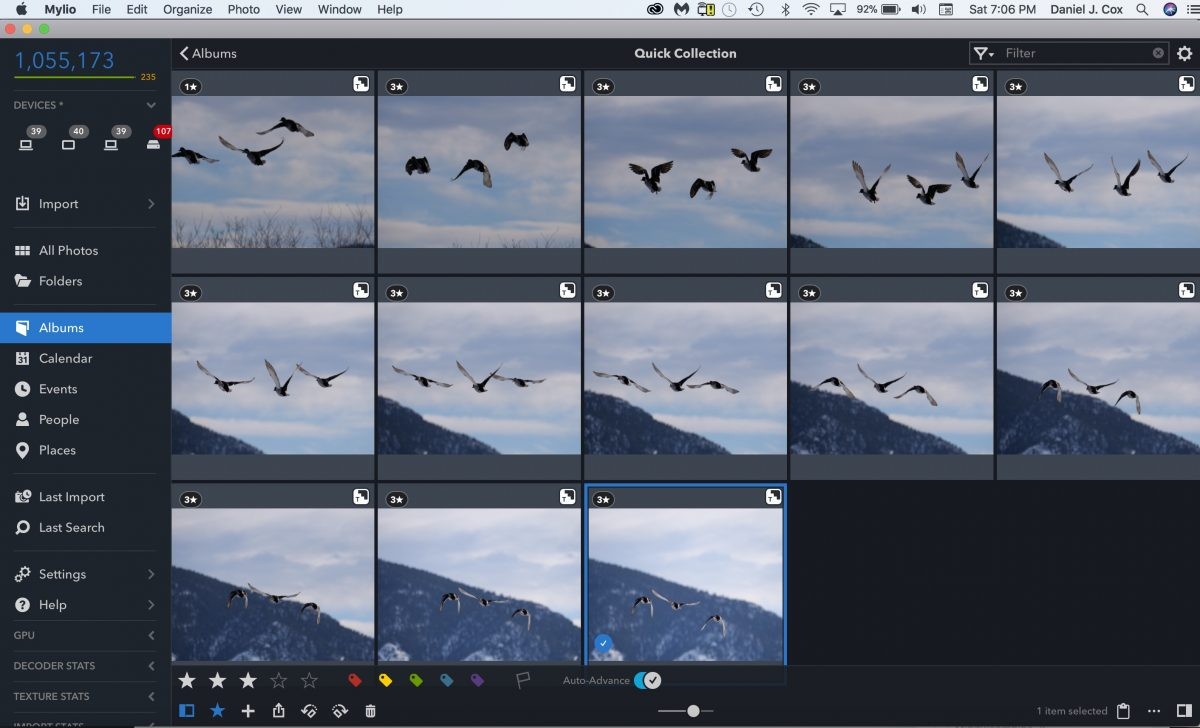
Task: Open the Wi-Fi status menu
Action: click(810, 9)
